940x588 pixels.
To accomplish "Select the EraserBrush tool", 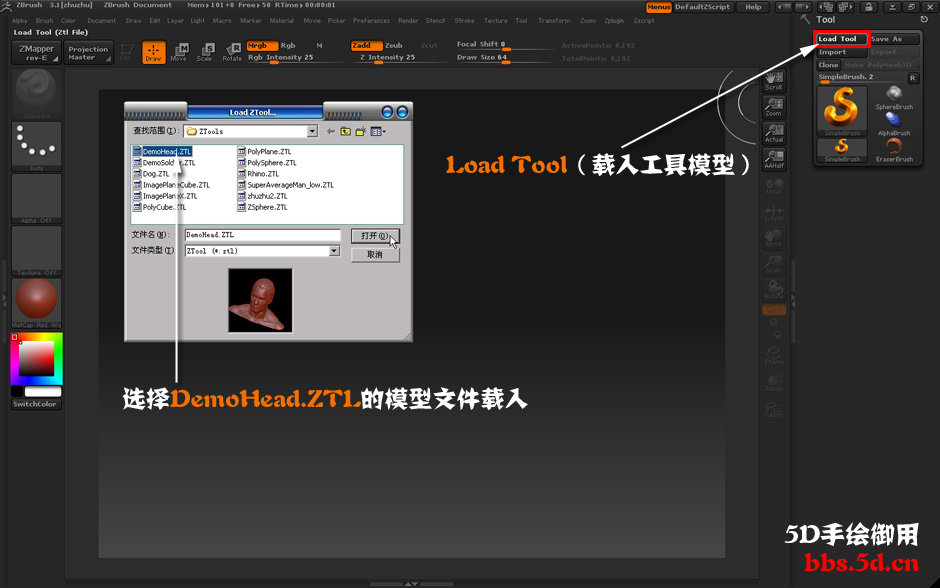I will [x=894, y=150].
